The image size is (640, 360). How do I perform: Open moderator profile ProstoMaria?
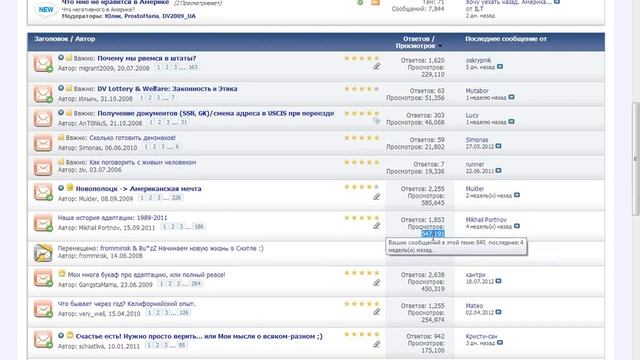[142, 16]
